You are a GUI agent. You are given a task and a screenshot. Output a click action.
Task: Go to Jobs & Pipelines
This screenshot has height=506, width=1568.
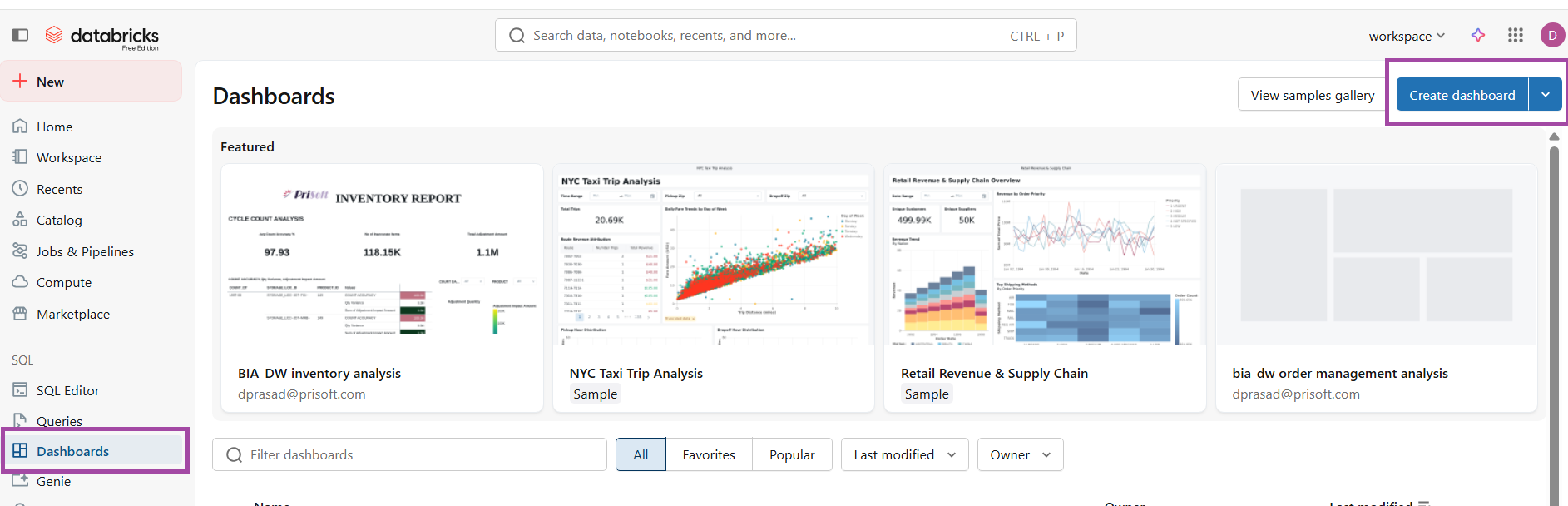(84, 251)
